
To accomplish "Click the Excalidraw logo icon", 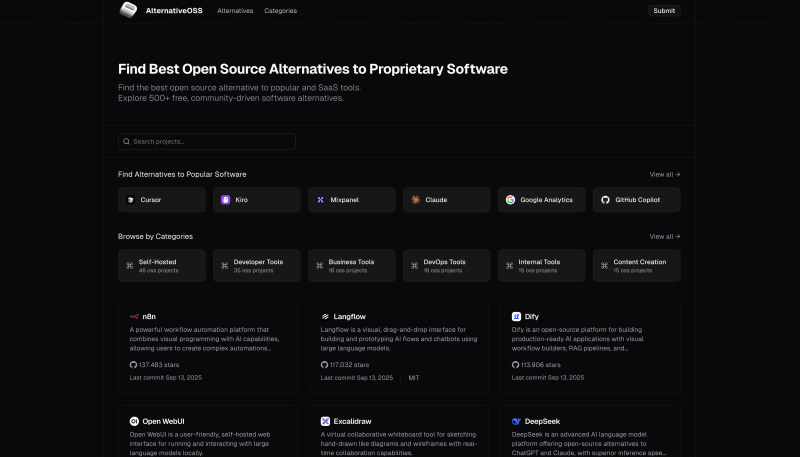I will pyautogui.click(x=325, y=421).
